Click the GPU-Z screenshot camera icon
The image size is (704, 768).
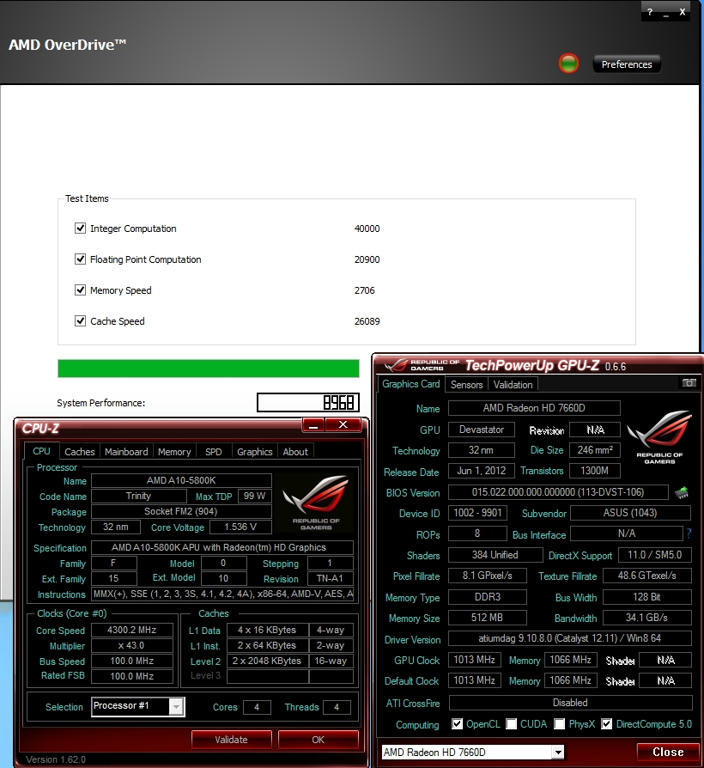[689, 383]
